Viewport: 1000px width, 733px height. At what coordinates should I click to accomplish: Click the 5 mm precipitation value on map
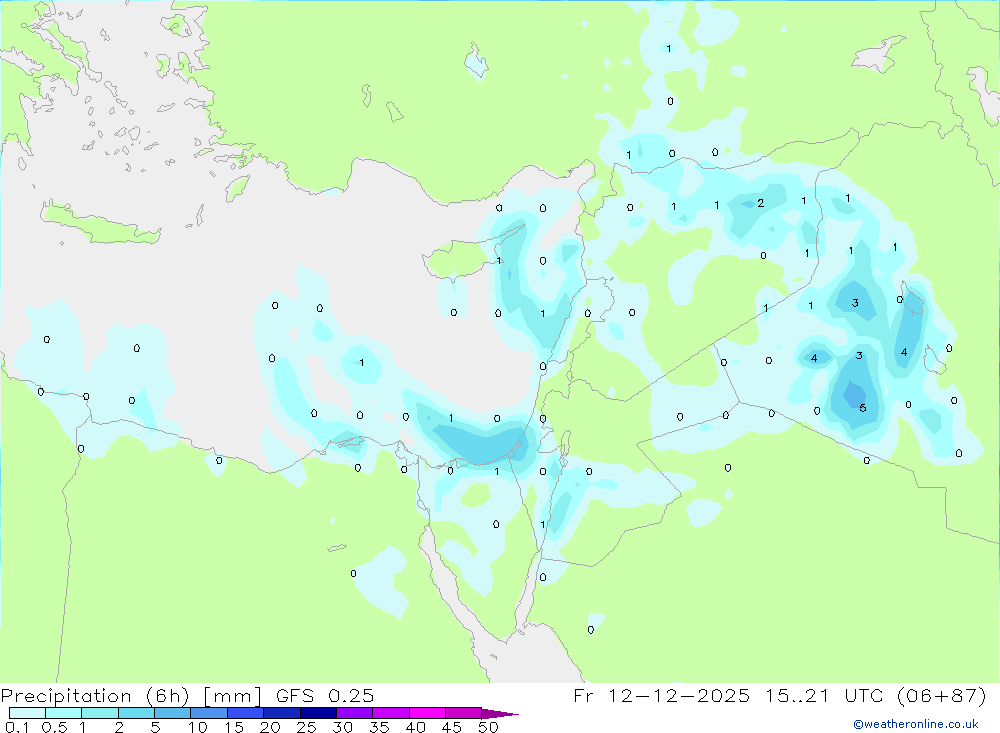tap(863, 408)
